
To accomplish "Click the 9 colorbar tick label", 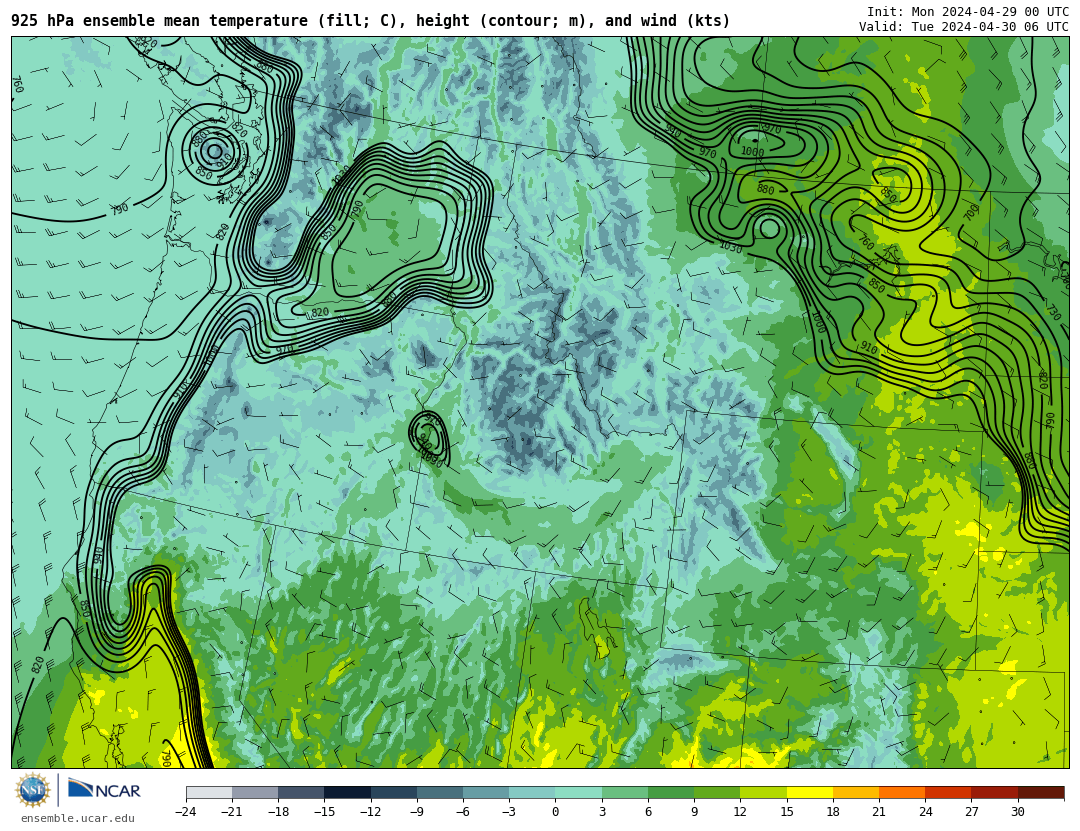I will (694, 812).
